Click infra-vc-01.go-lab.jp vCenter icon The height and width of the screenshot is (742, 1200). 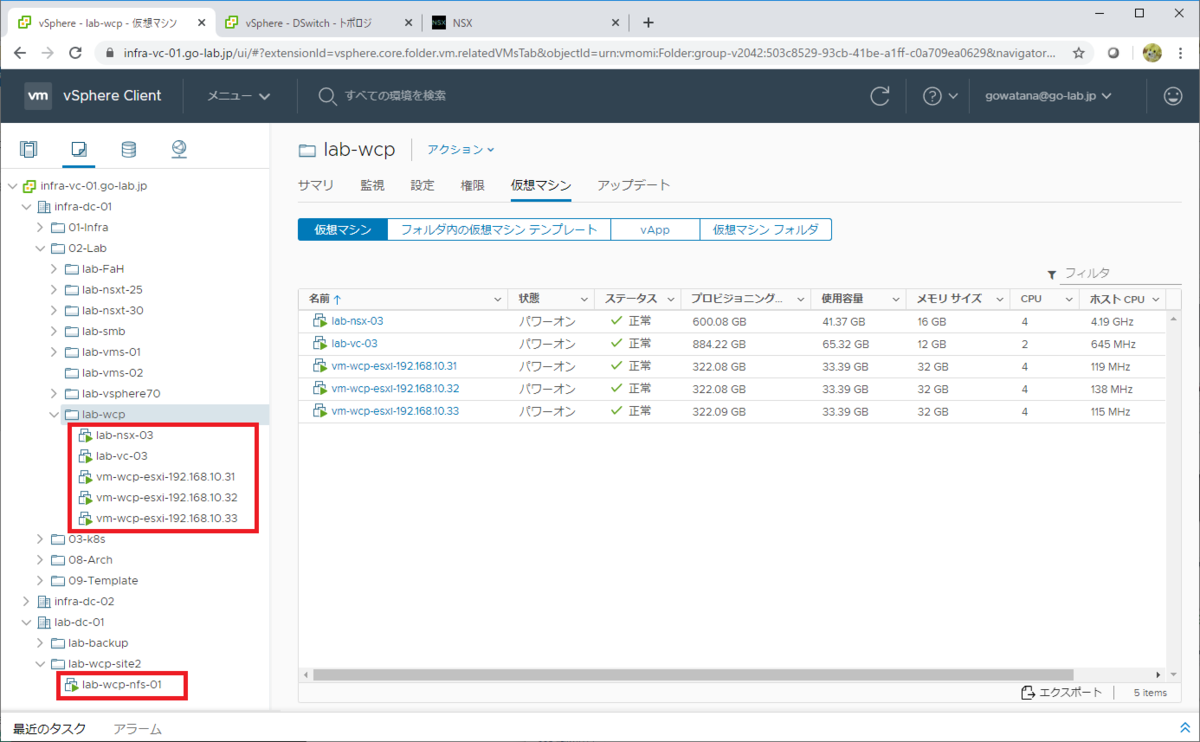click(29, 186)
